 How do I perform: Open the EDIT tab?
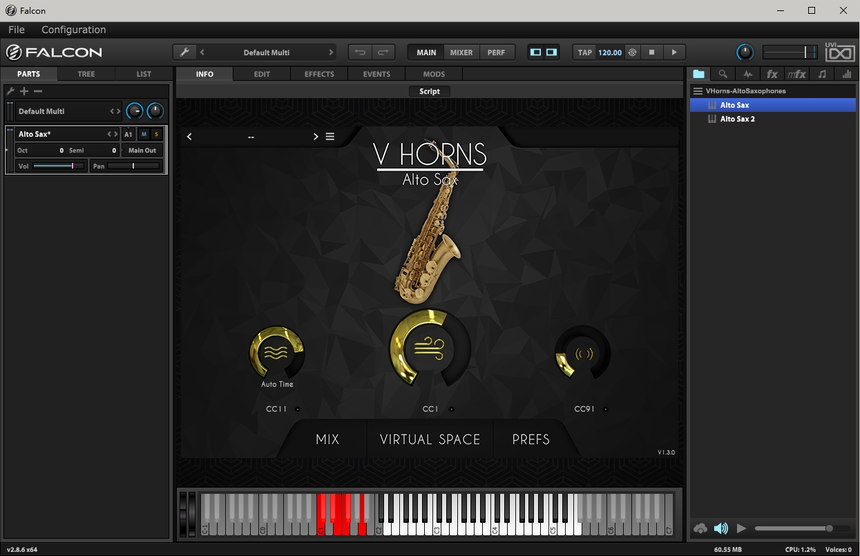point(262,73)
